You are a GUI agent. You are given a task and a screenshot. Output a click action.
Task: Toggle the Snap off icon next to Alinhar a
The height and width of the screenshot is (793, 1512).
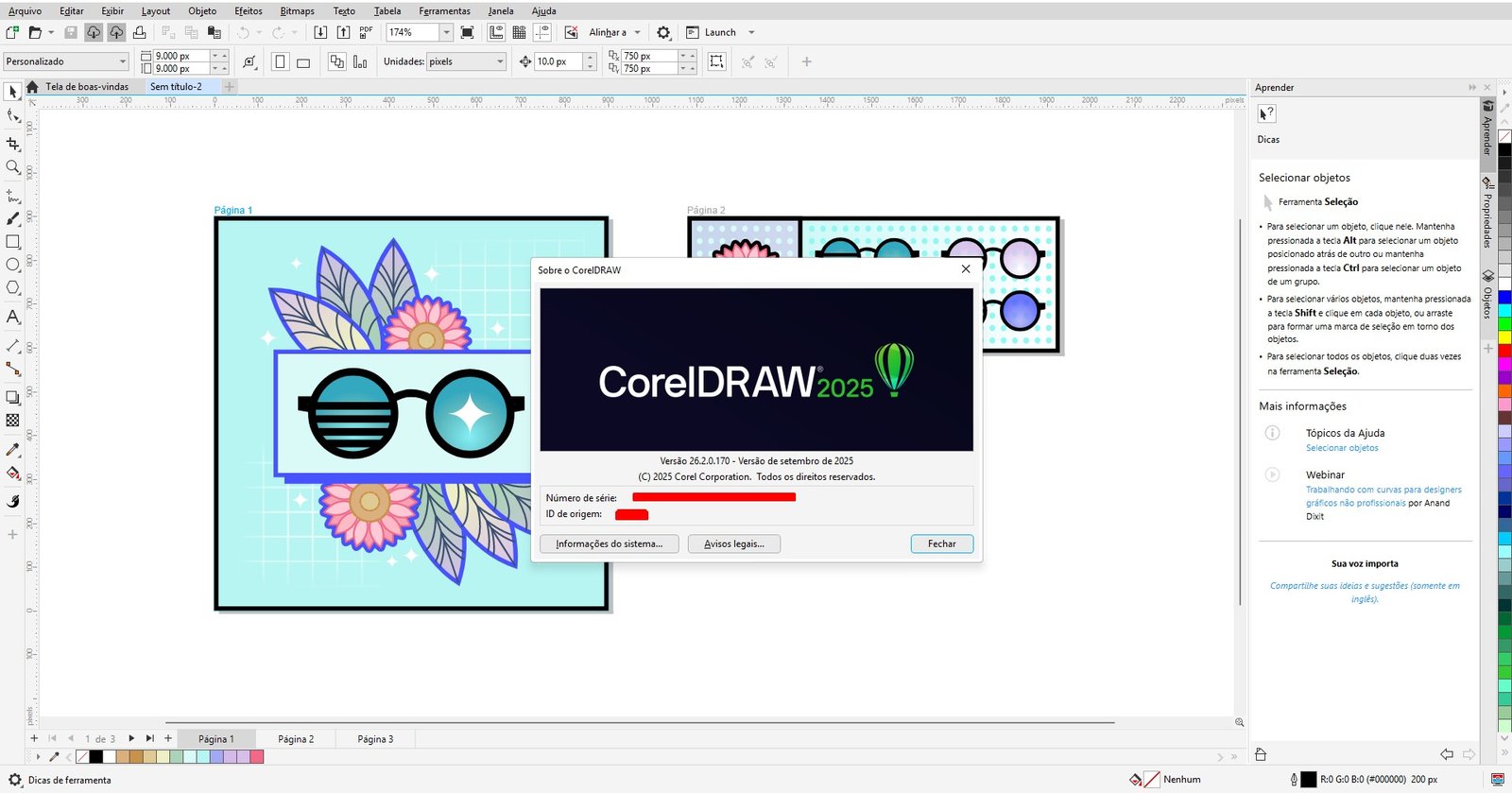[571, 32]
